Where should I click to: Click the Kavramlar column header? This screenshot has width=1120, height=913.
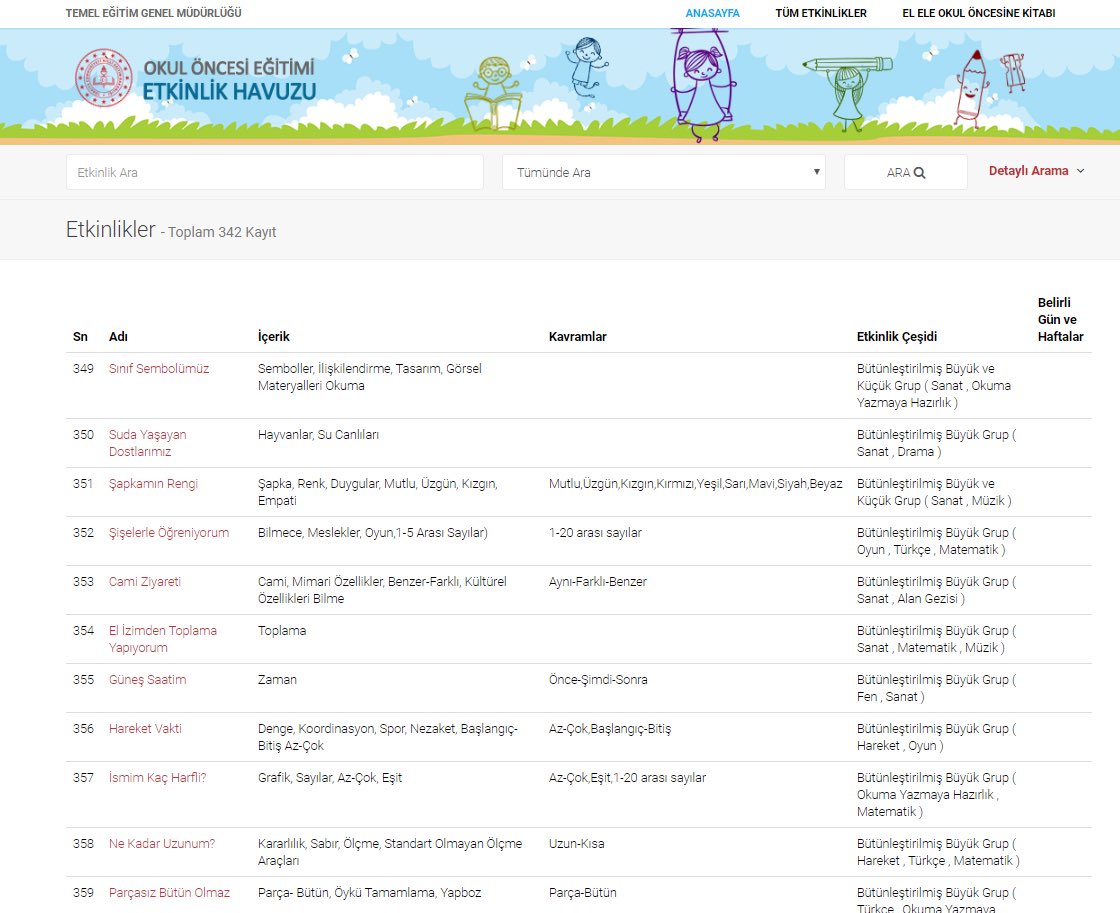(577, 336)
